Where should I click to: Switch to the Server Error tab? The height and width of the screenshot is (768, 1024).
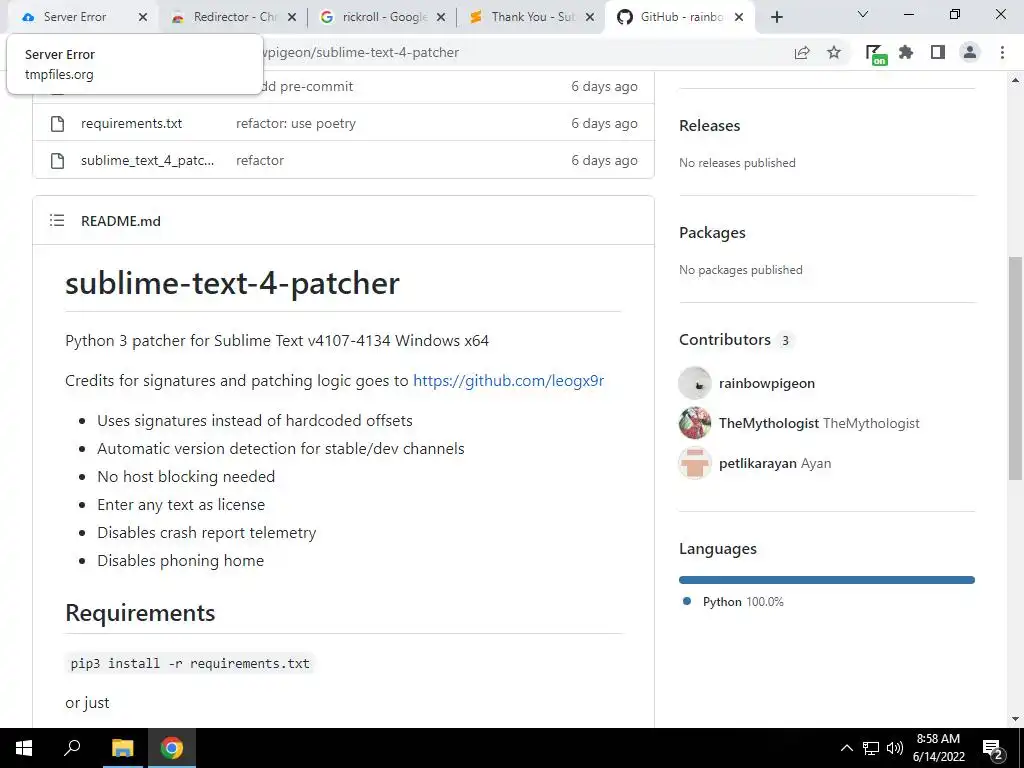(x=82, y=17)
